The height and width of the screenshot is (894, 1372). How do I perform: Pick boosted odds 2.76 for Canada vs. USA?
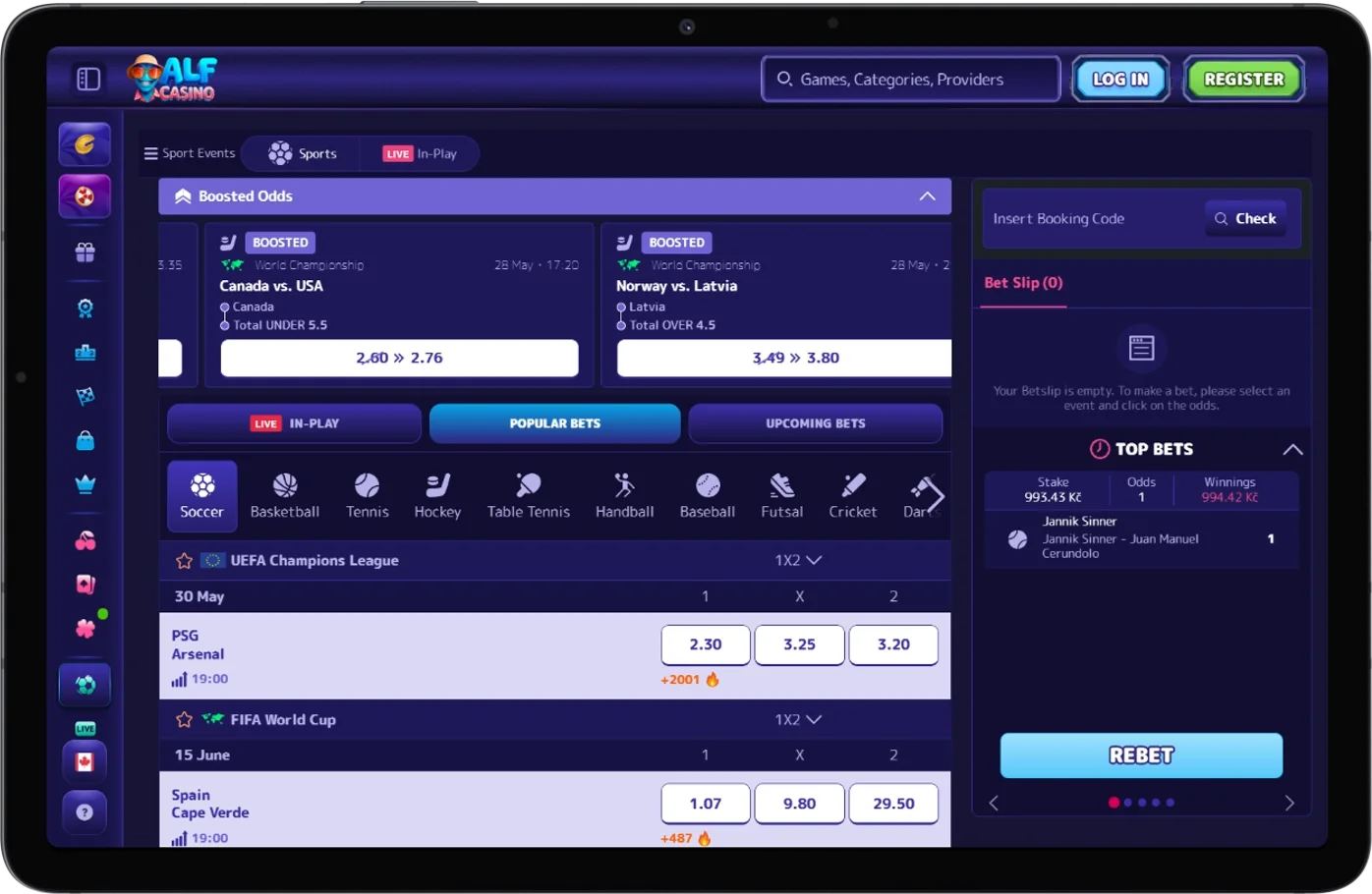tap(399, 358)
